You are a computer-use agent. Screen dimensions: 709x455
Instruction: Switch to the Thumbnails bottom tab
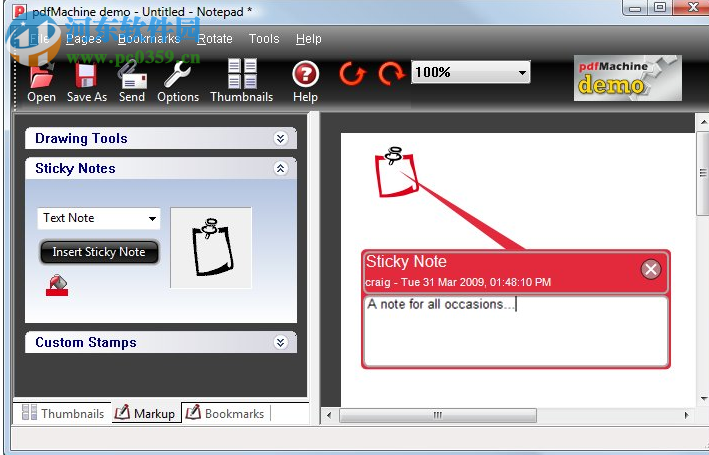click(x=63, y=413)
